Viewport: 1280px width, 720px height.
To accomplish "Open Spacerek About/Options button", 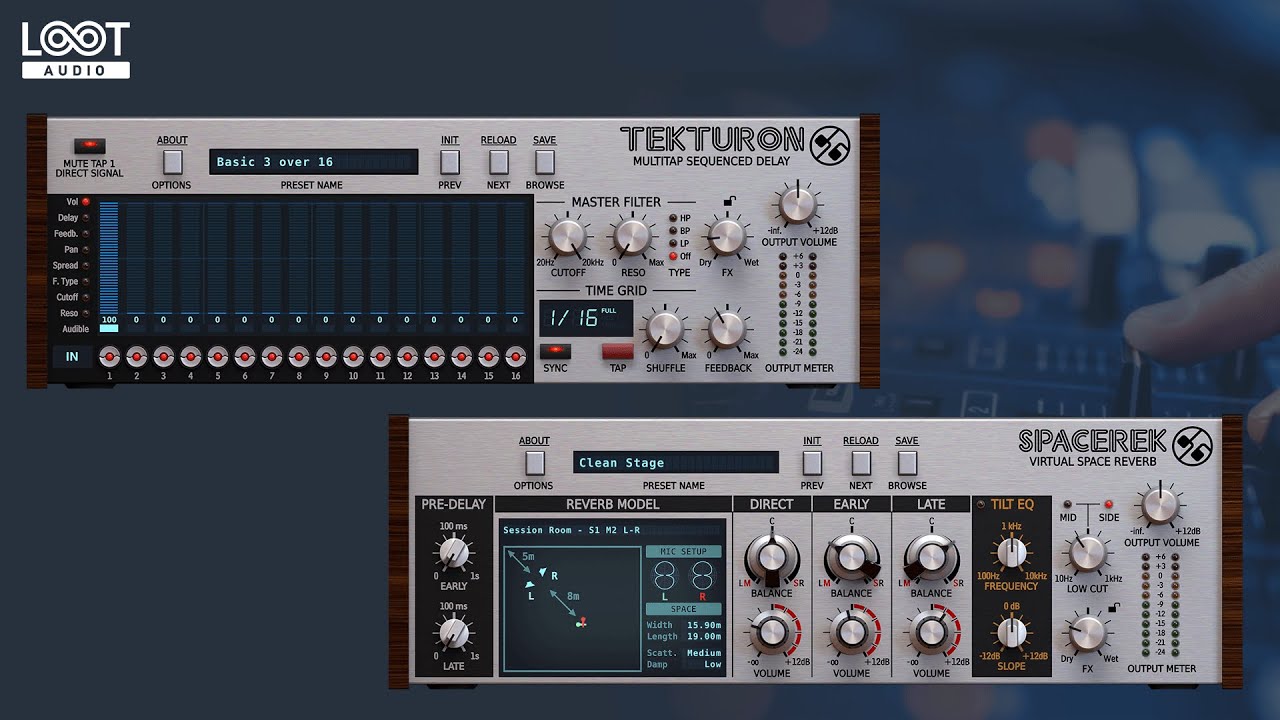I will [534, 462].
